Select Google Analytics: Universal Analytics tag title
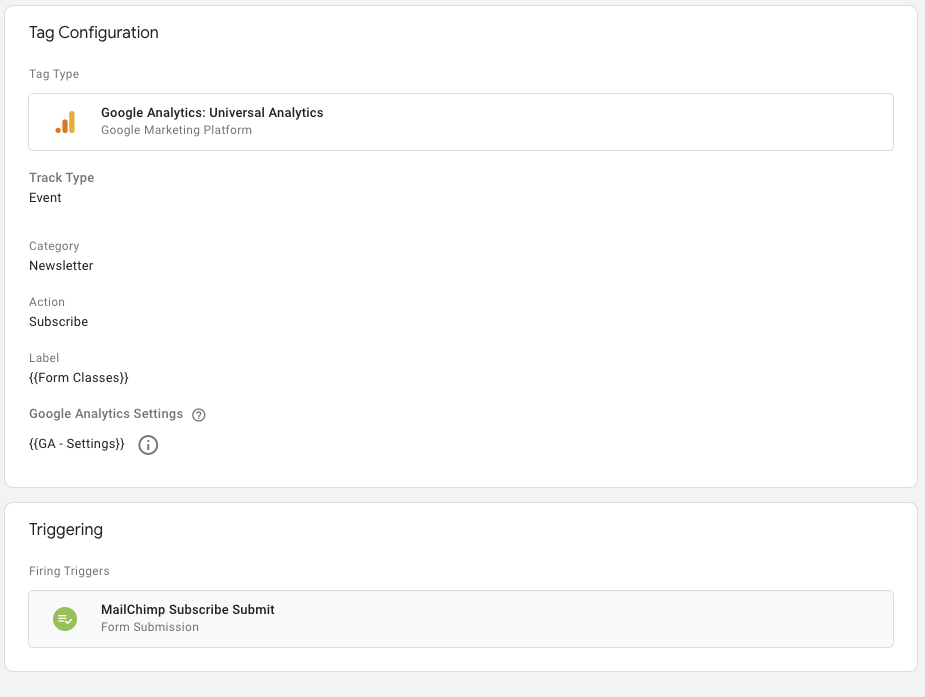Viewport: 925px width, 697px height. (x=212, y=113)
